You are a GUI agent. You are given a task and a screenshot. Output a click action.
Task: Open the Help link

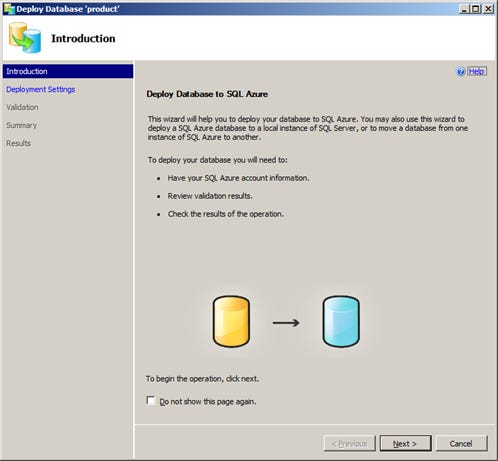[x=476, y=71]
